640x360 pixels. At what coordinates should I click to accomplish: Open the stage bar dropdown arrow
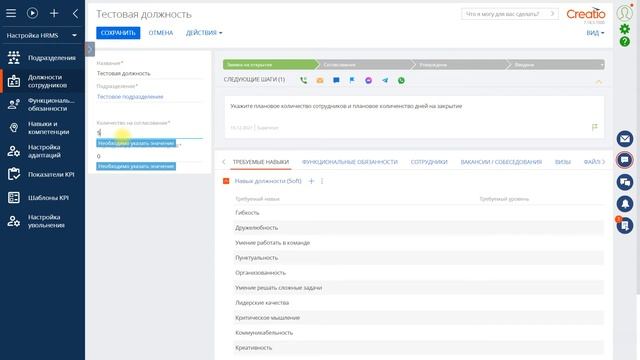pyautogui.click(x=602, y=64)
